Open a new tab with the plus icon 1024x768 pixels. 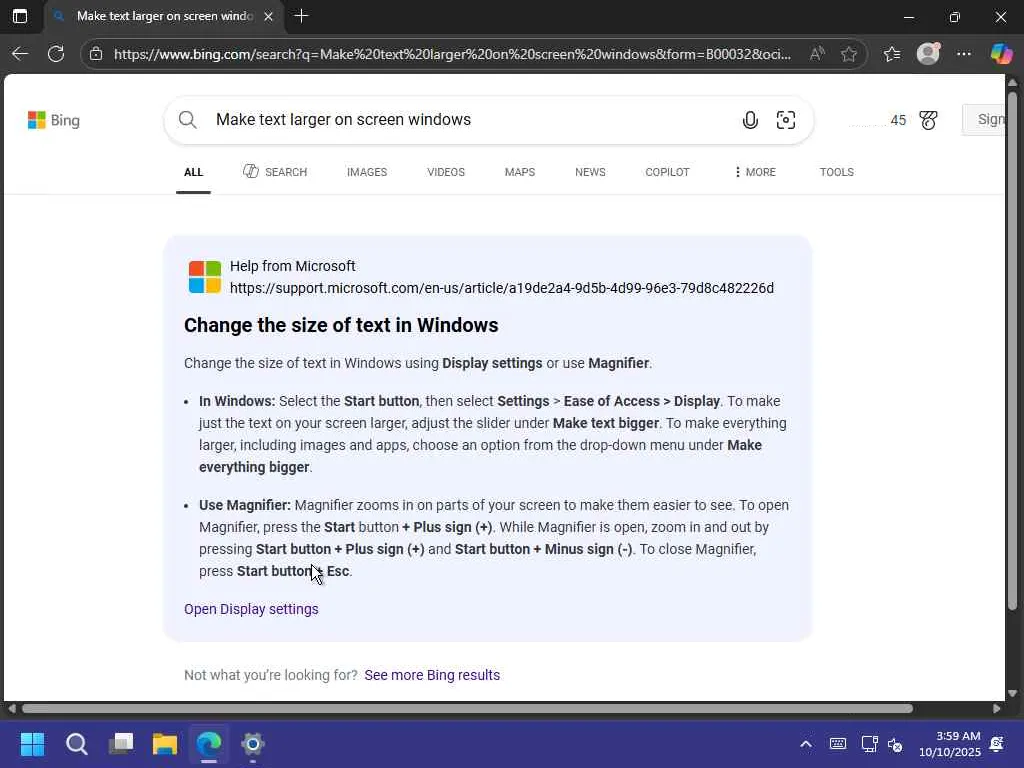[x=301, y=16]
